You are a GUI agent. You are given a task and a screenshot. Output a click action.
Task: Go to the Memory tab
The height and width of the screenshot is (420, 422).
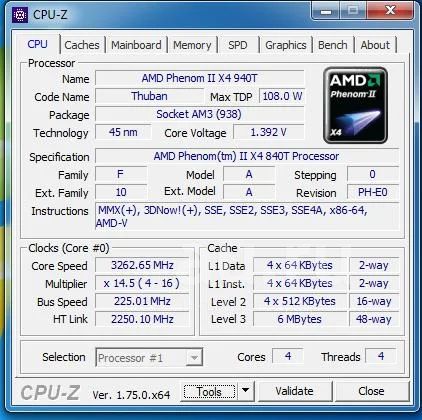192,45
